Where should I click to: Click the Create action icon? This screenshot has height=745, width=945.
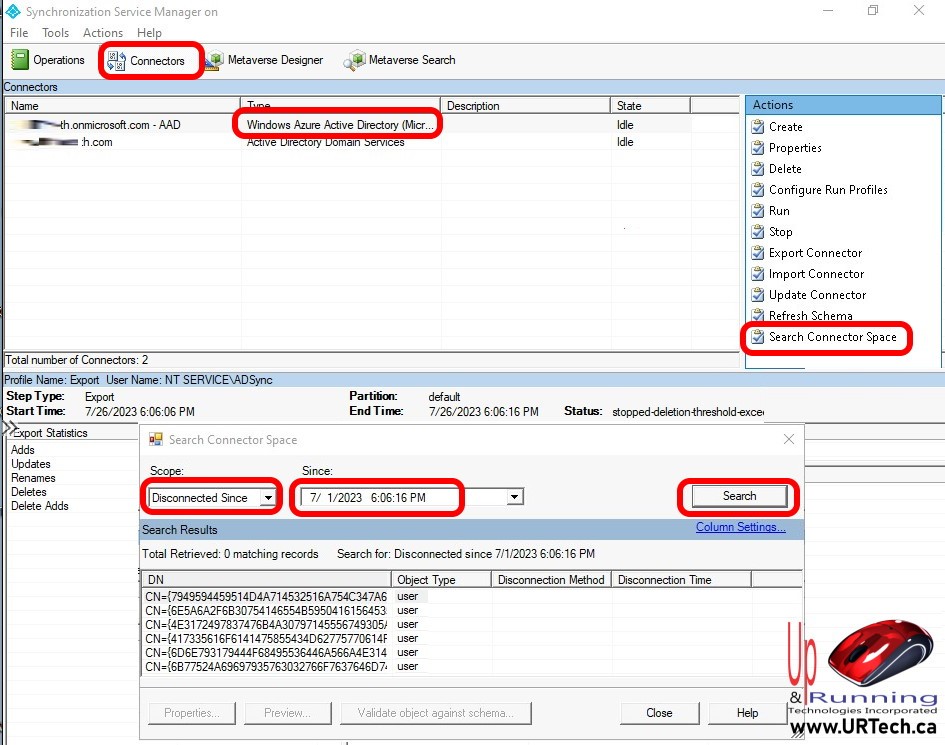758,127
